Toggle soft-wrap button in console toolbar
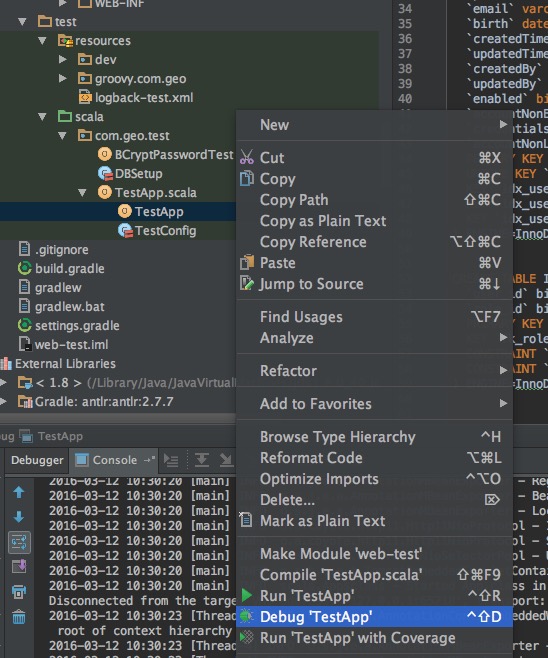 tap(19, 543)
